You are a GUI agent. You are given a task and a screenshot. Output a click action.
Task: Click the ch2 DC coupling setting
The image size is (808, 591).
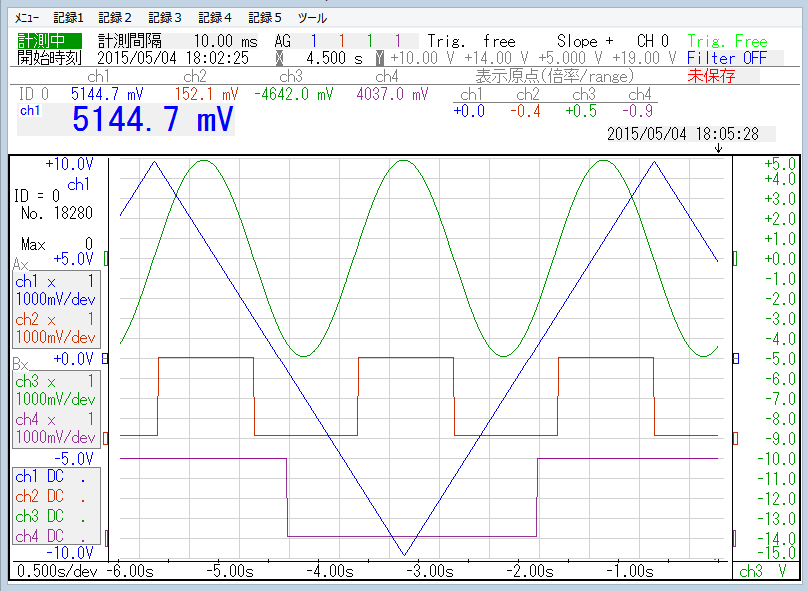[x=50, y=496]
